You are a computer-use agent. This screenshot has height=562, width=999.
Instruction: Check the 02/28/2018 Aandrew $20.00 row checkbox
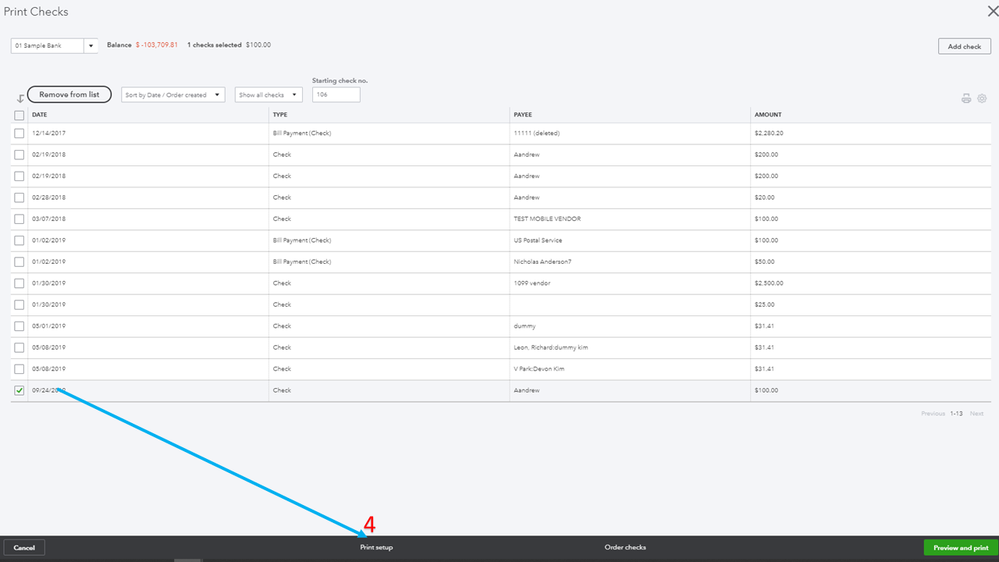[x=19, y=198]
